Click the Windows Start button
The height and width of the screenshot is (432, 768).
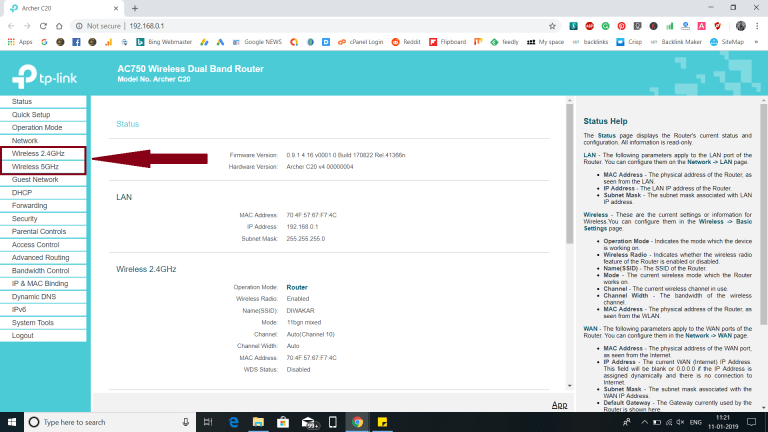click(10, 422)
